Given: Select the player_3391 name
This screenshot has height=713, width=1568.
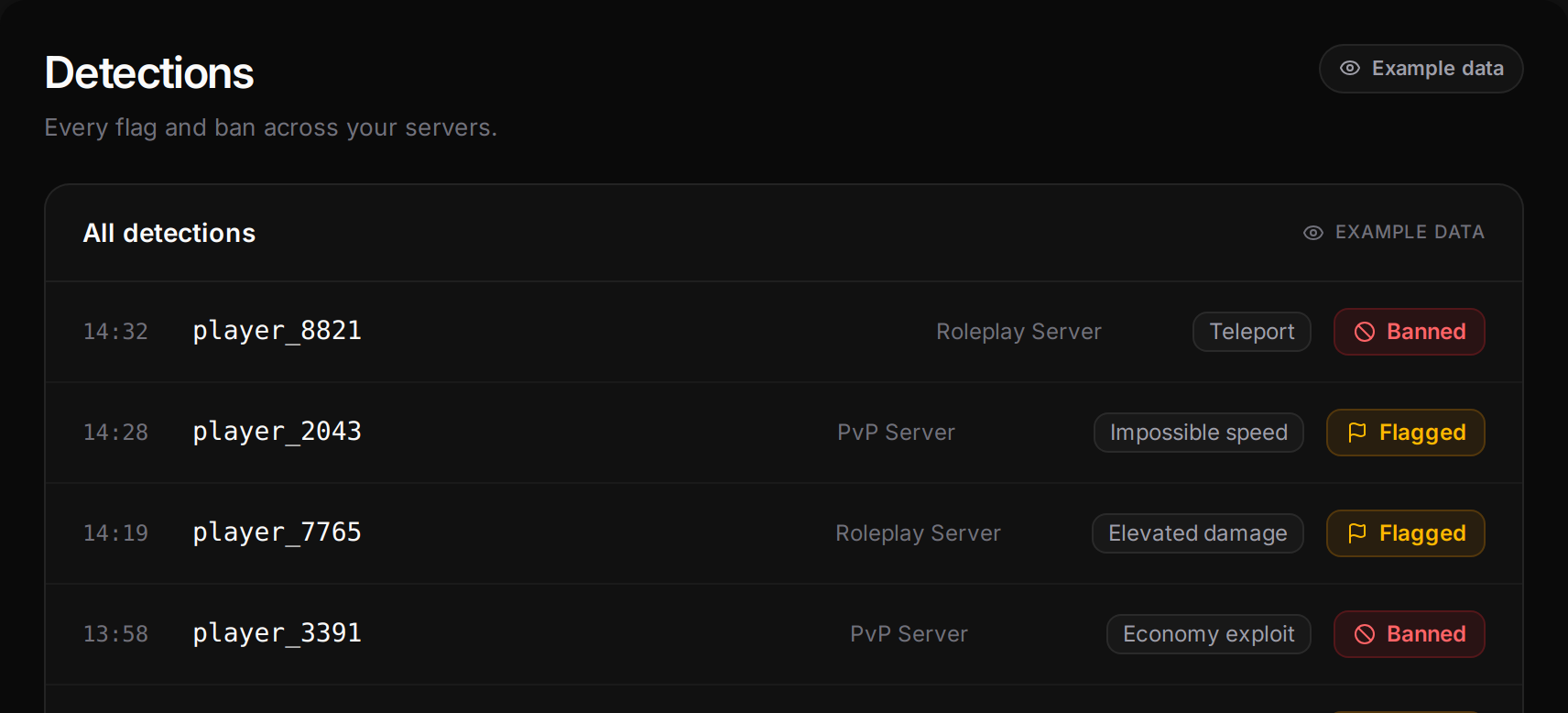Looking at the screenshot, I should coord(277,633).
